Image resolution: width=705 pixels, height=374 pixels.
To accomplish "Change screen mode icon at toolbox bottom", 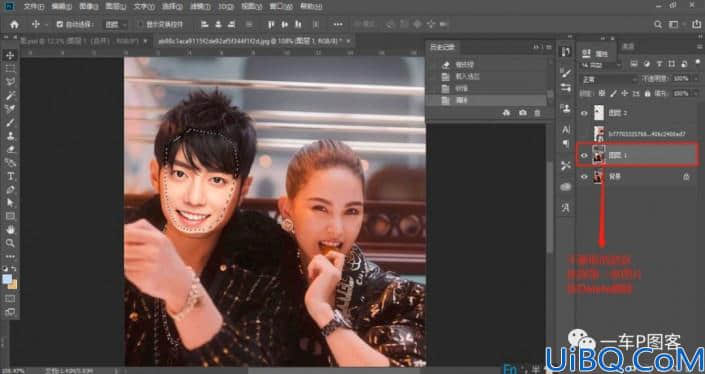I will 10,311.
